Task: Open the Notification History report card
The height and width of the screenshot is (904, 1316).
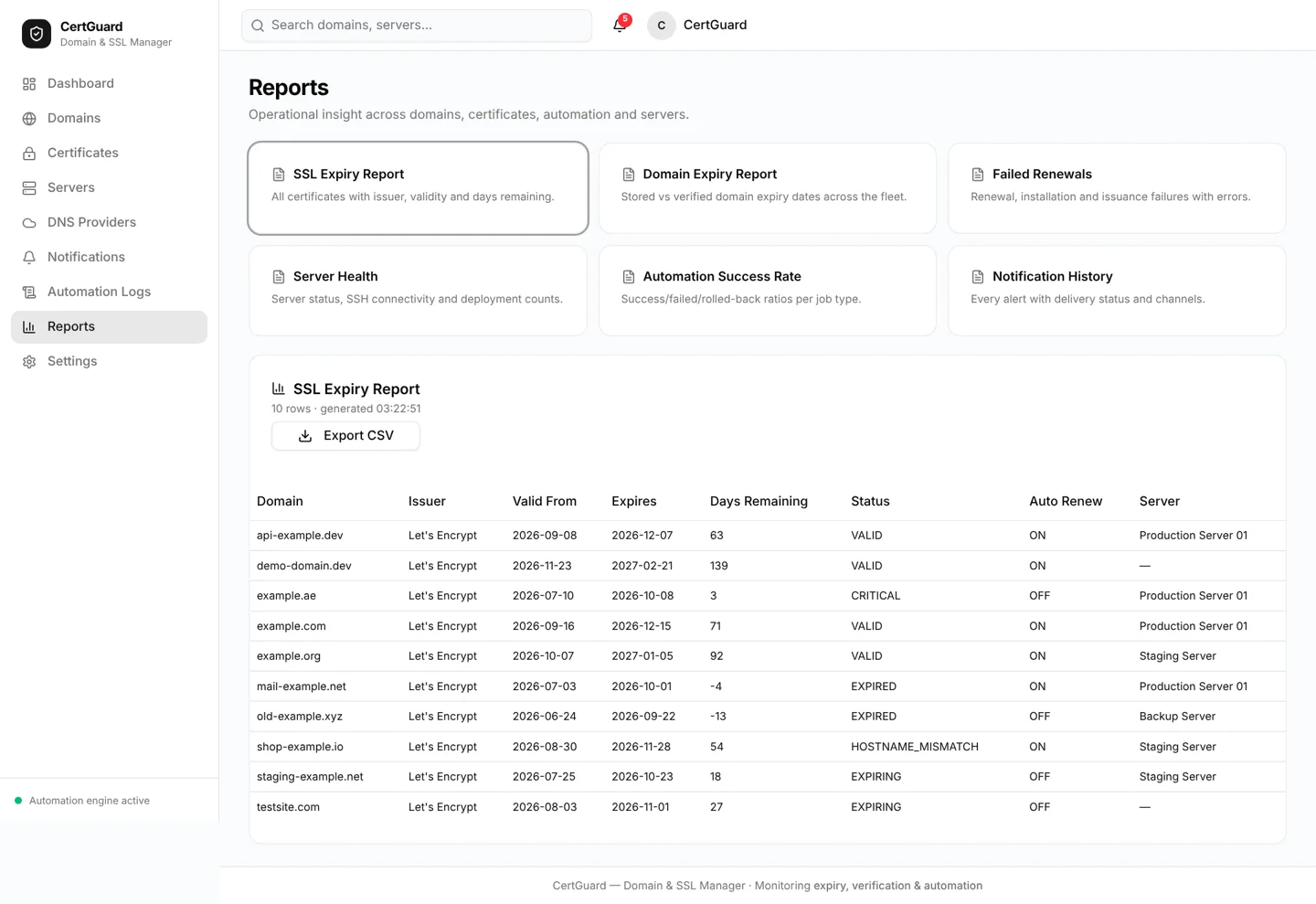Action: click(1117, 291)
